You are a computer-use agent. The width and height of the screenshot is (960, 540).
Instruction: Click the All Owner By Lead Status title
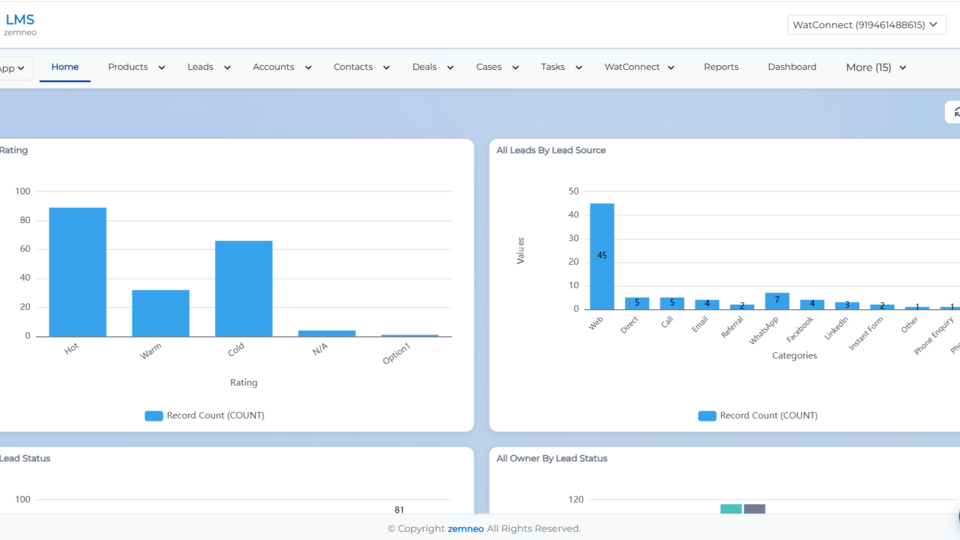[552, 458]
